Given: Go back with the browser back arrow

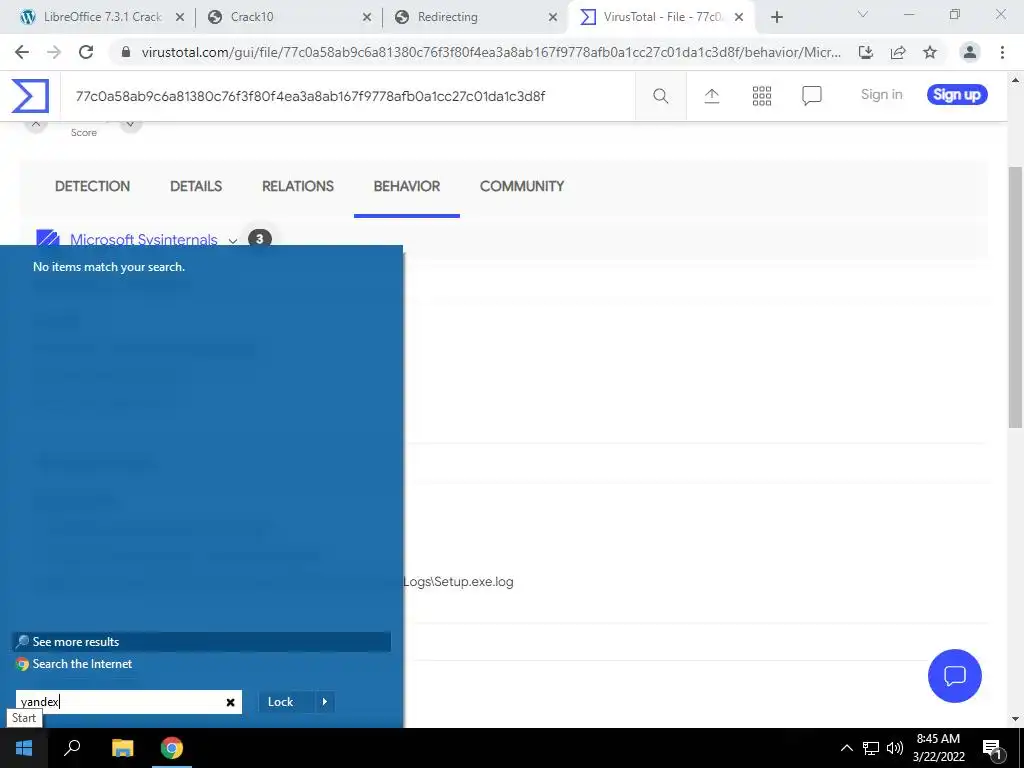Looking at the screenshot, I should coord(22,52).
